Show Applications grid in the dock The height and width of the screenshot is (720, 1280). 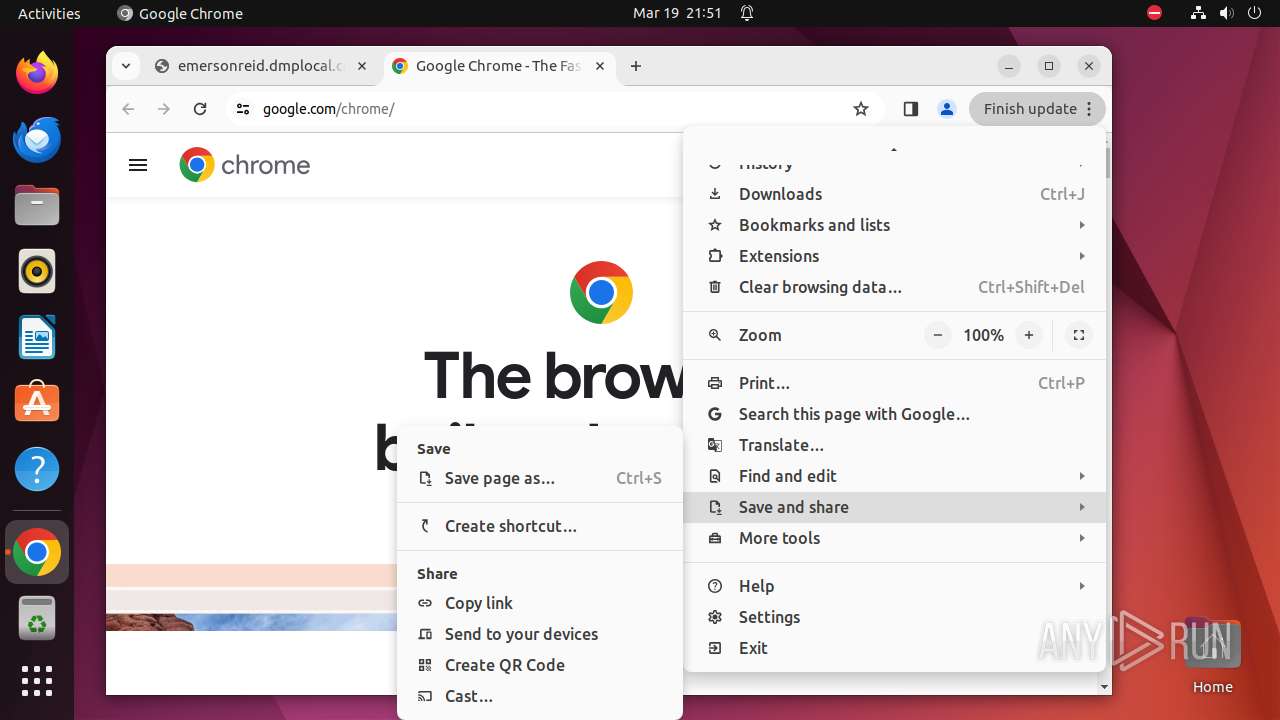[x=37, y=681]
